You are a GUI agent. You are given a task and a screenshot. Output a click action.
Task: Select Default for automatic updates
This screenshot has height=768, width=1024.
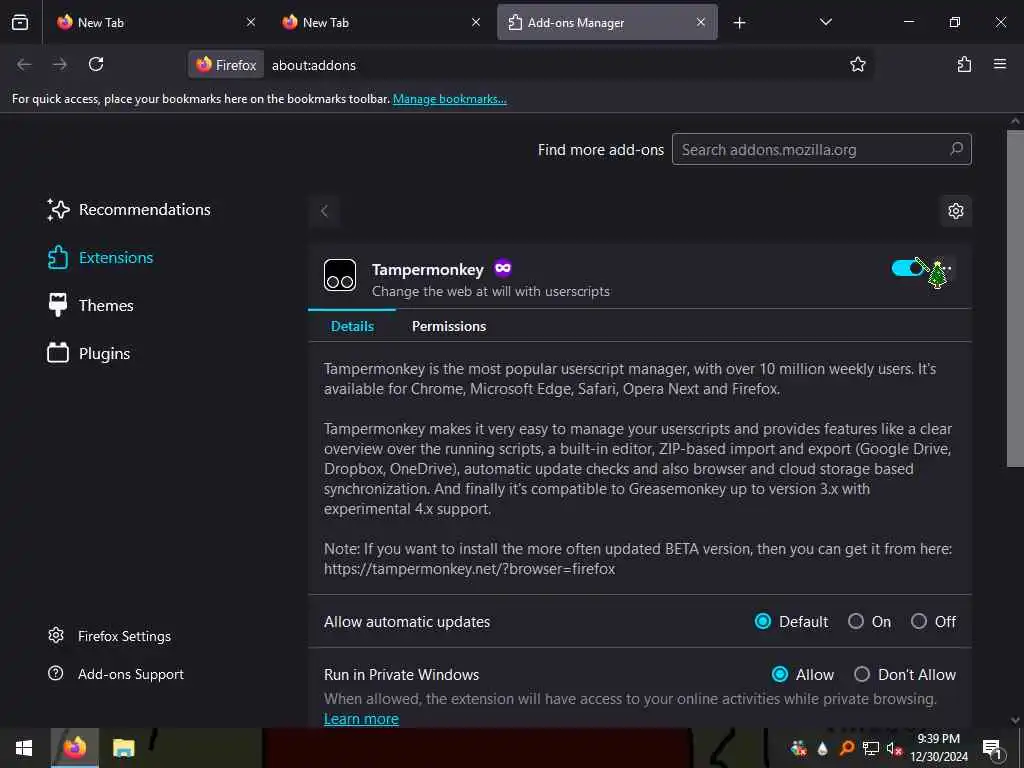tap(762, 621)
